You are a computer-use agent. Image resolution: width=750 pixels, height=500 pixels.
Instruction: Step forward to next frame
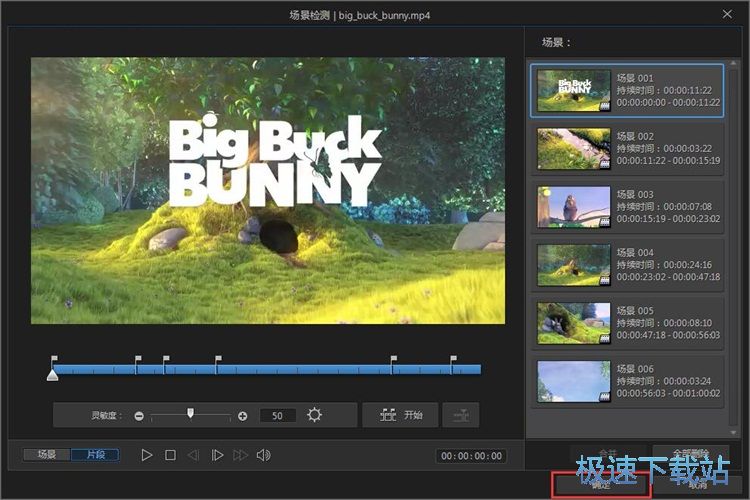[x=217, y=455]
